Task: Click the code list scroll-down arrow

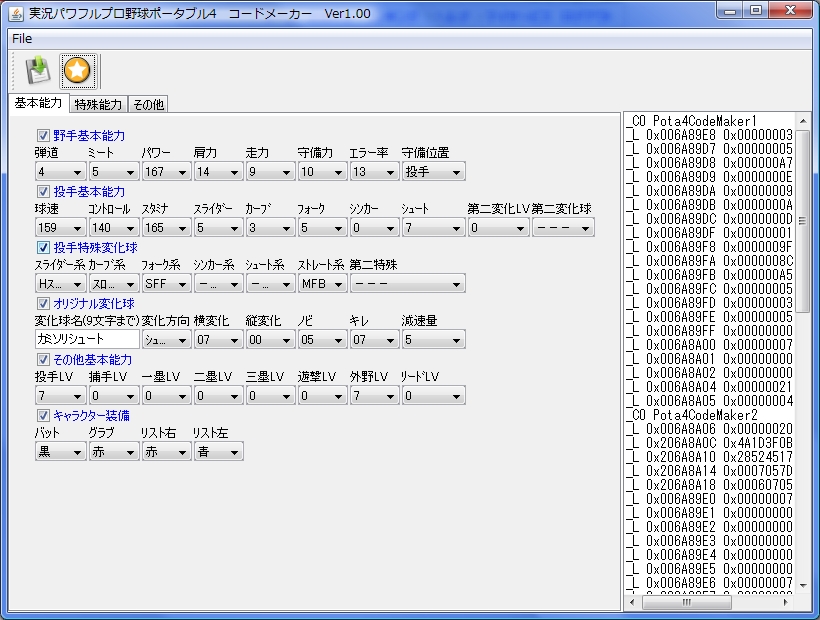Action: pos(802,586)
